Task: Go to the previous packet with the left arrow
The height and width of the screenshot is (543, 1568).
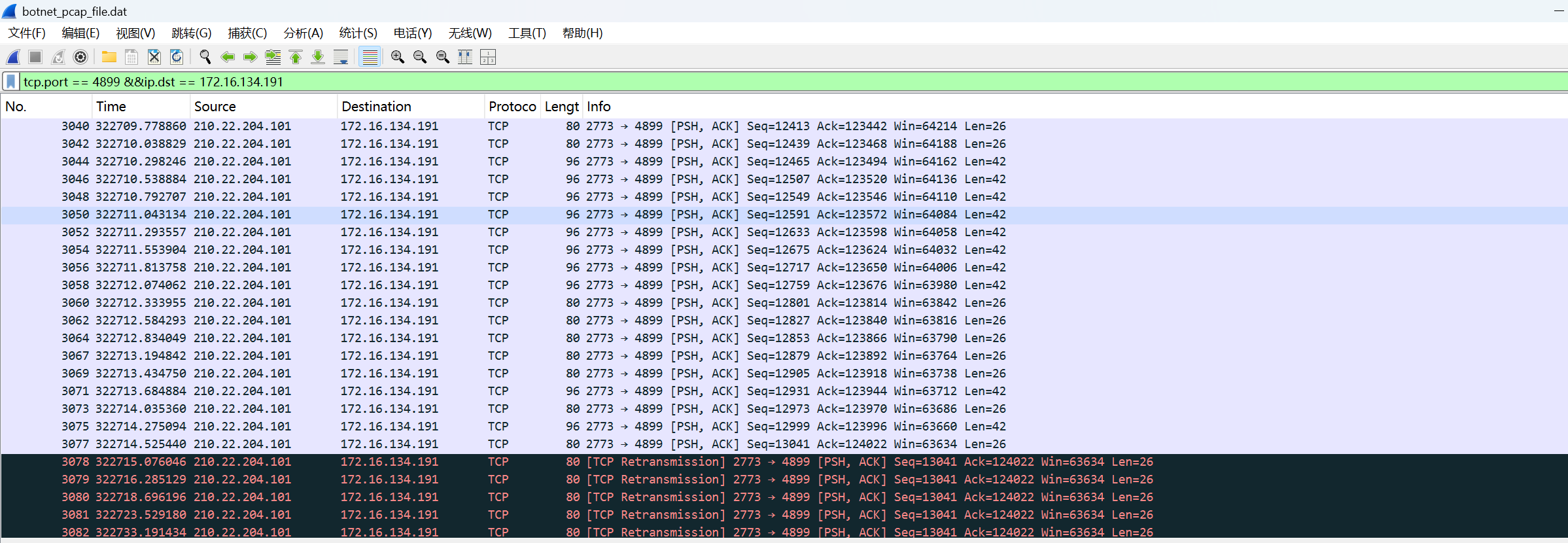Action: click(x=228, y=57)
